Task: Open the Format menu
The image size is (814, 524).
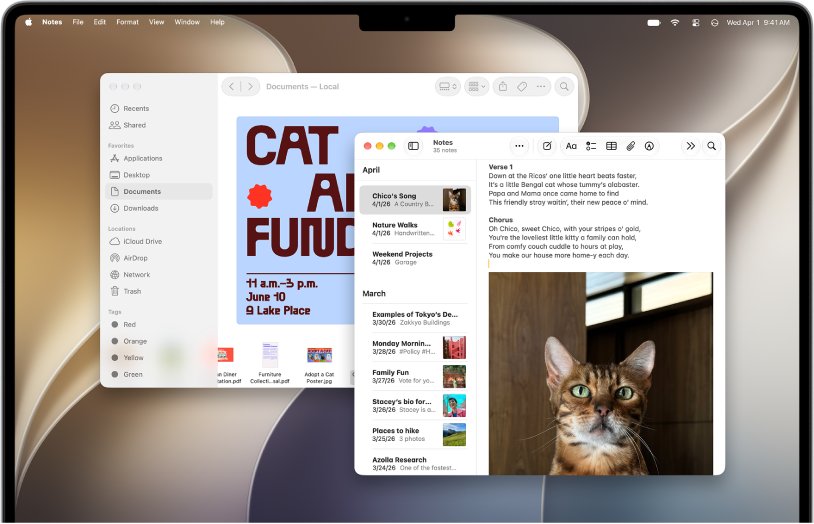Action: 127,22
